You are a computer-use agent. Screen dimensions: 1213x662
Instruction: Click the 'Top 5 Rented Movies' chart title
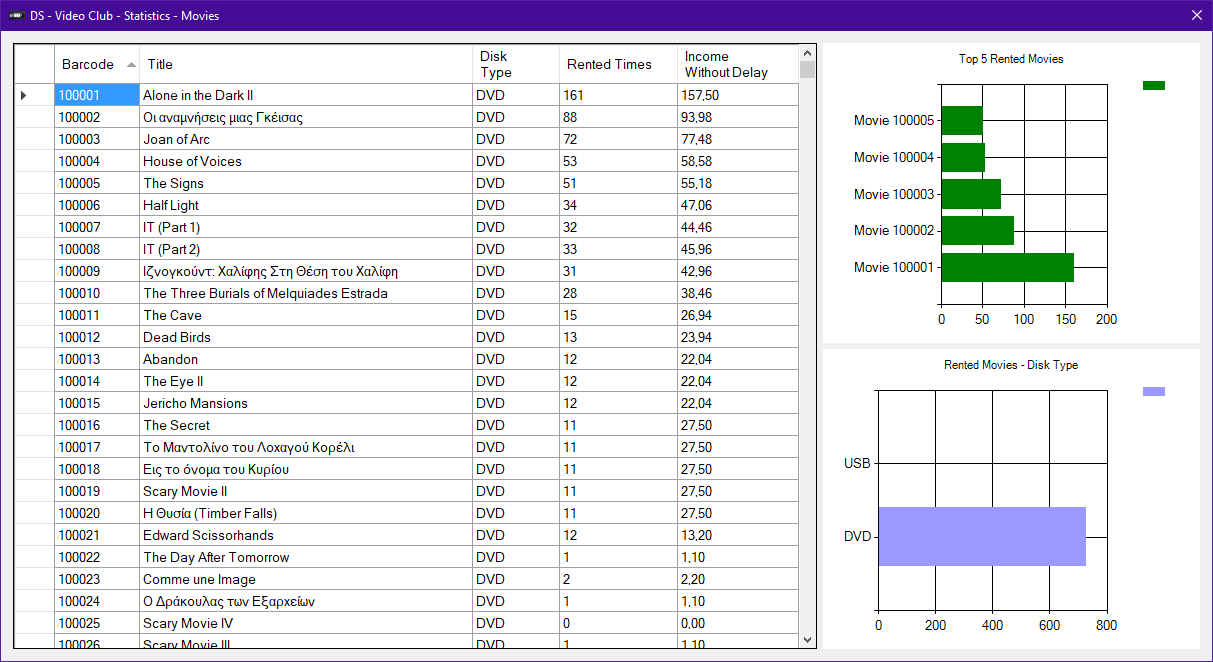tap(1011, 59)
